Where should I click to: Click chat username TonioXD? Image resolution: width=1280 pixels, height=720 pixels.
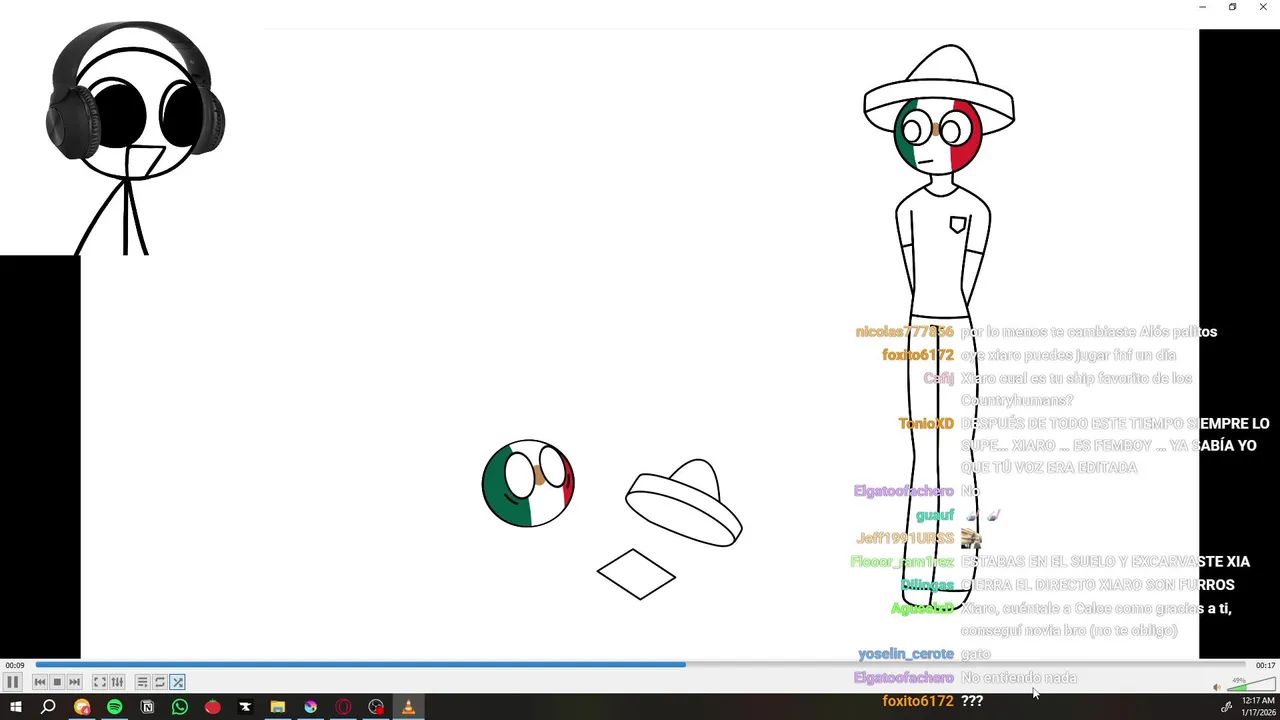click(926, 424)
